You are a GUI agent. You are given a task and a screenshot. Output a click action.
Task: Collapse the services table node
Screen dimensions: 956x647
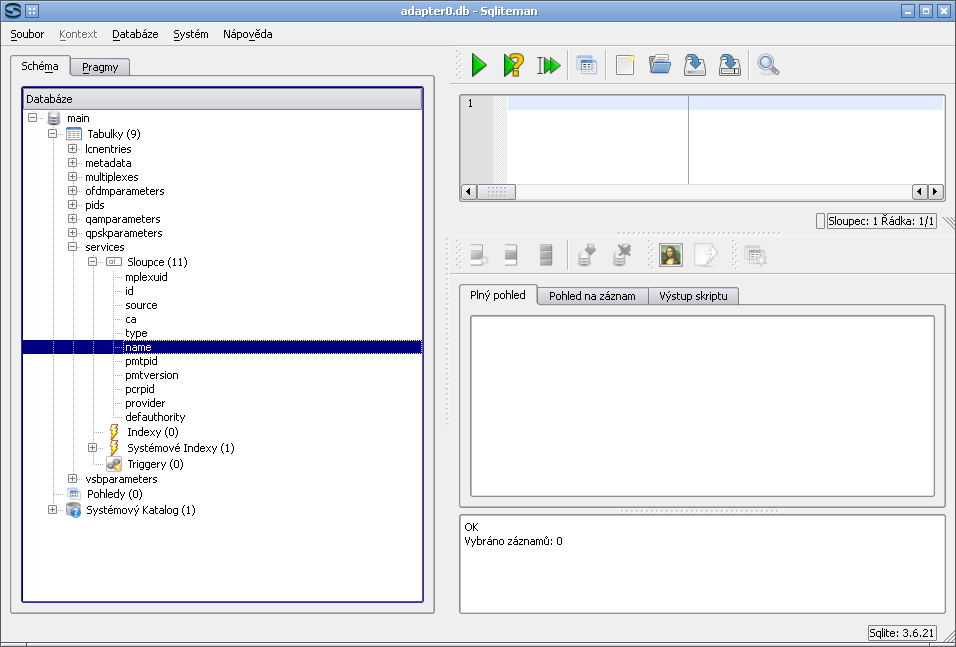[73, 246]
